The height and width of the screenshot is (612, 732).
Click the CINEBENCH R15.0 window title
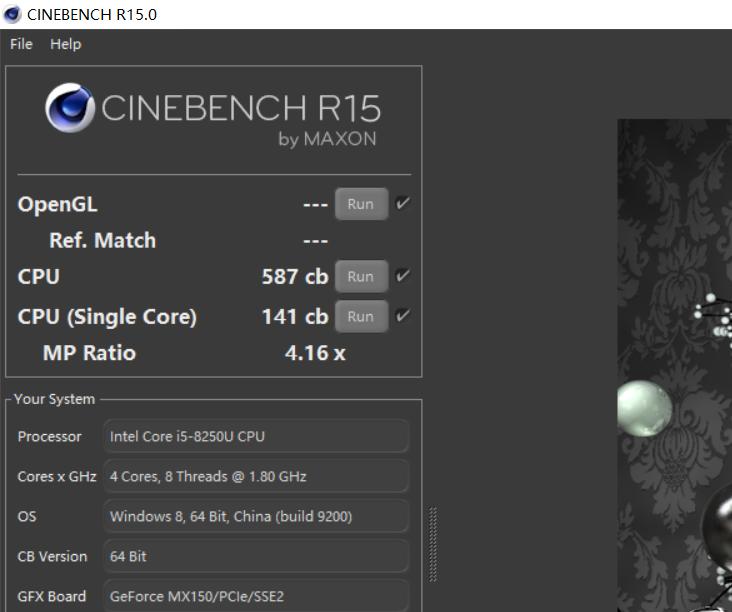92,14
